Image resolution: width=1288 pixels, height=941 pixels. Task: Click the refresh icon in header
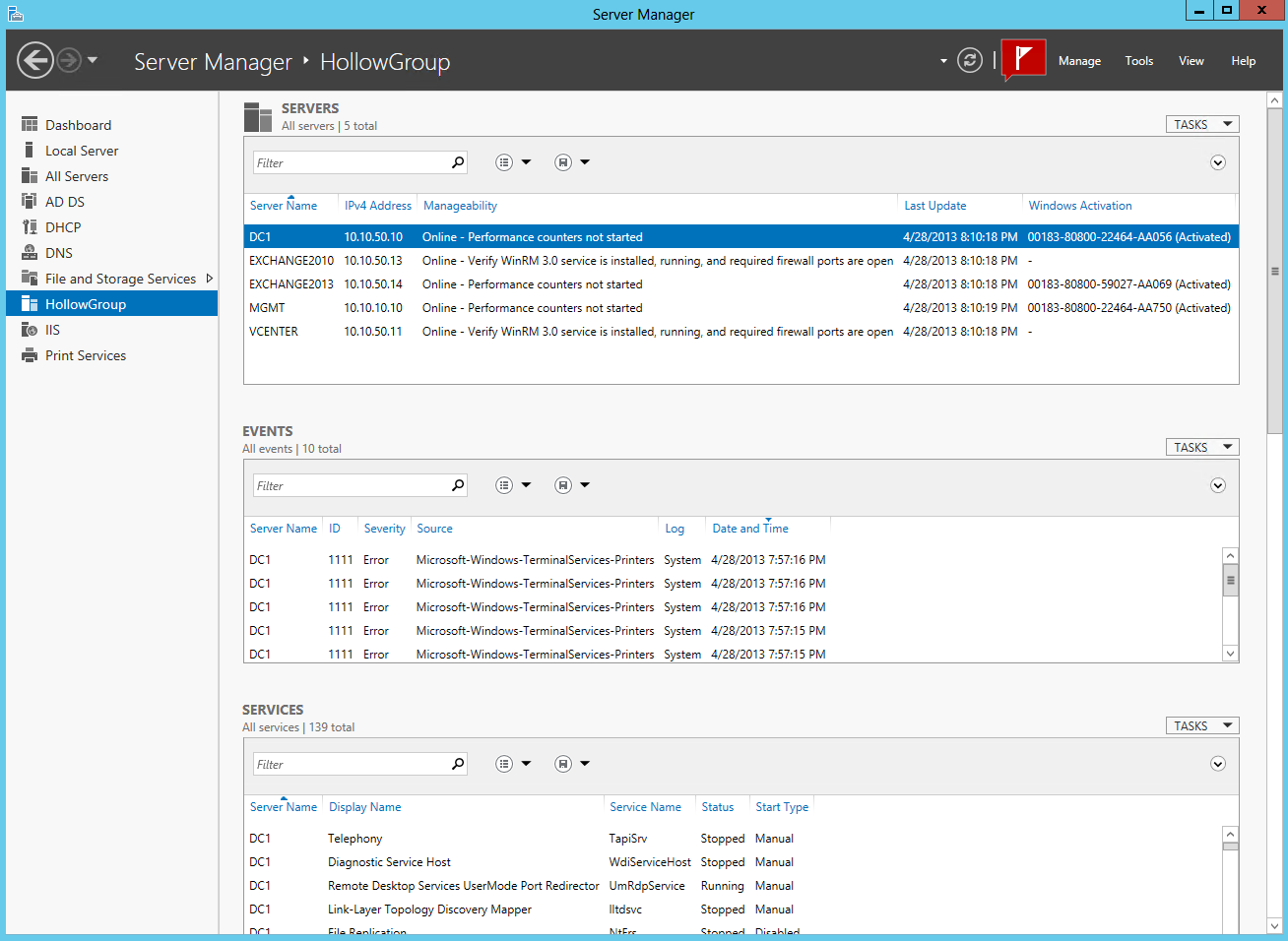pyautogui.click(x=970, y=61)
